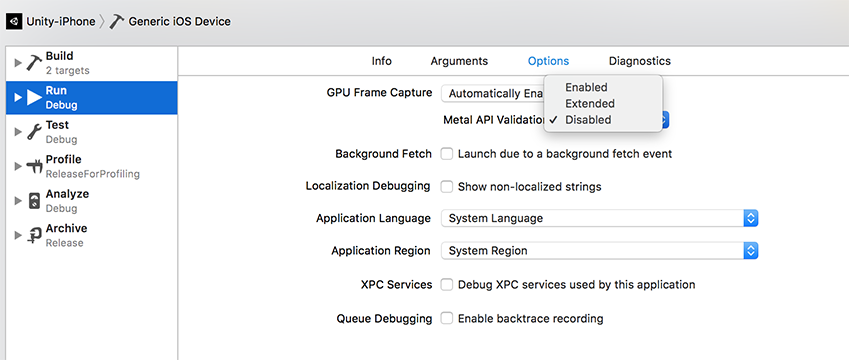Select the Test row label
This screenshot has height=360, width=849.
tap(57, 125)
